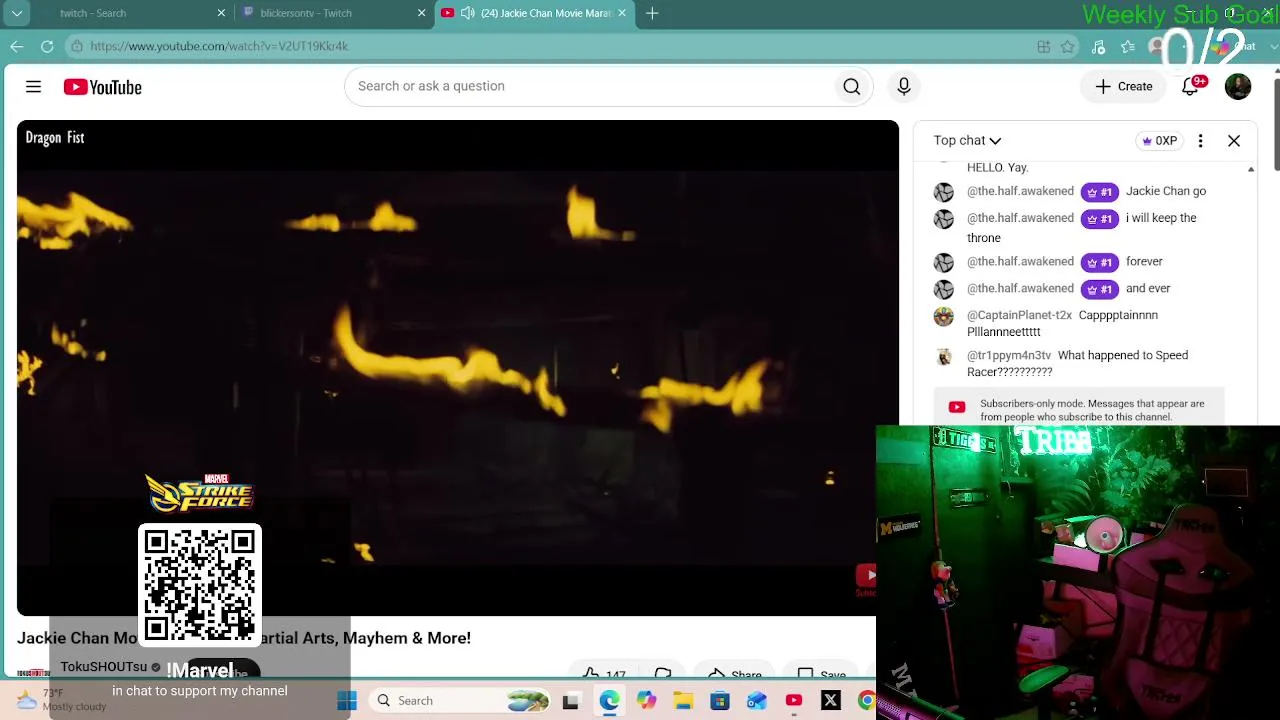Image resolution: width=1280 pixels, height=720 pixels.
Task: Mute the Jackie Chan tab audio
Action: tap(467, 13)
